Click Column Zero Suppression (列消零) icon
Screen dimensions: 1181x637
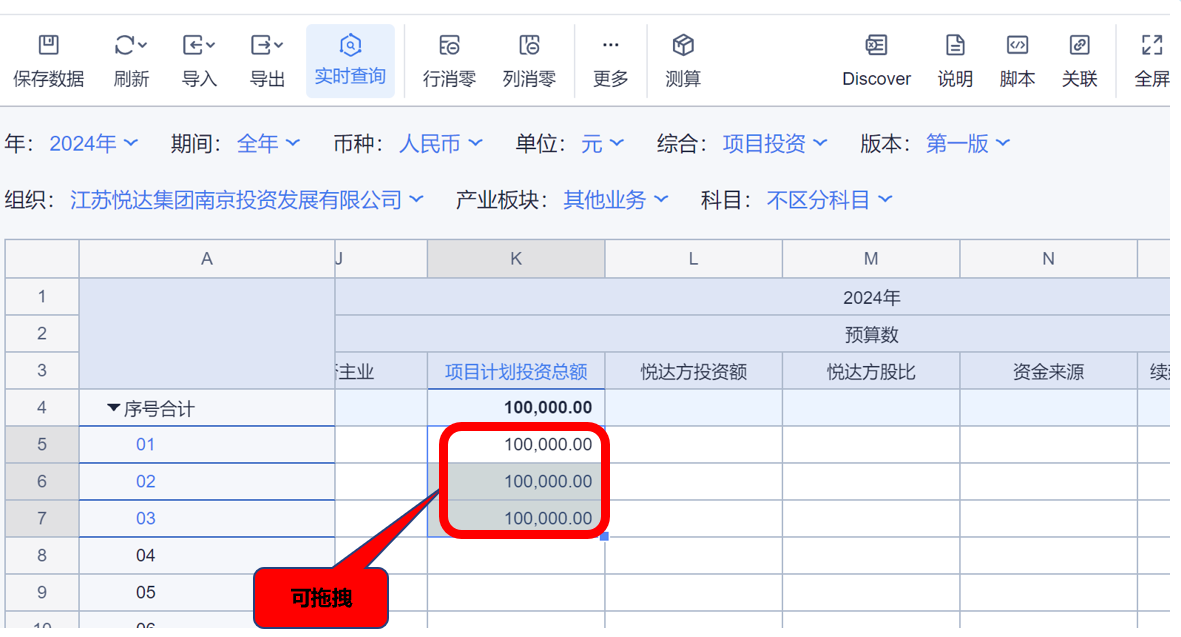click(x=529, y=46)
